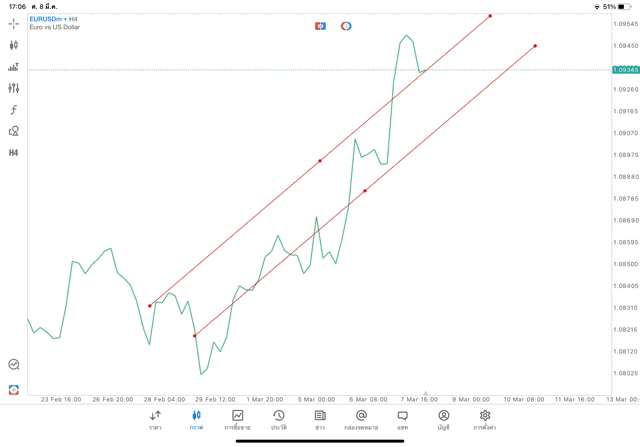
Task: Open the indicators list icon
Action: pos(14,67)
